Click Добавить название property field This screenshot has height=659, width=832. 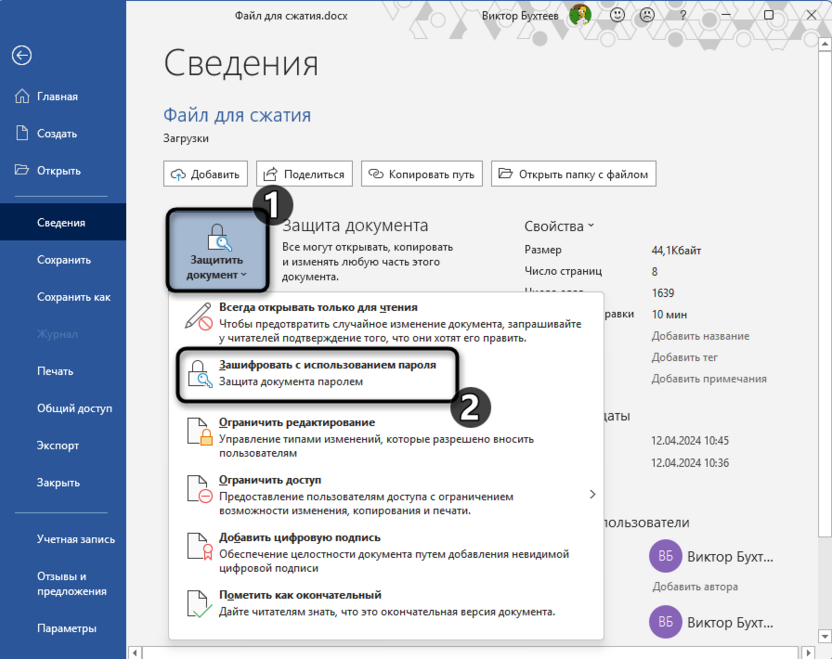[x=687, y=336]
